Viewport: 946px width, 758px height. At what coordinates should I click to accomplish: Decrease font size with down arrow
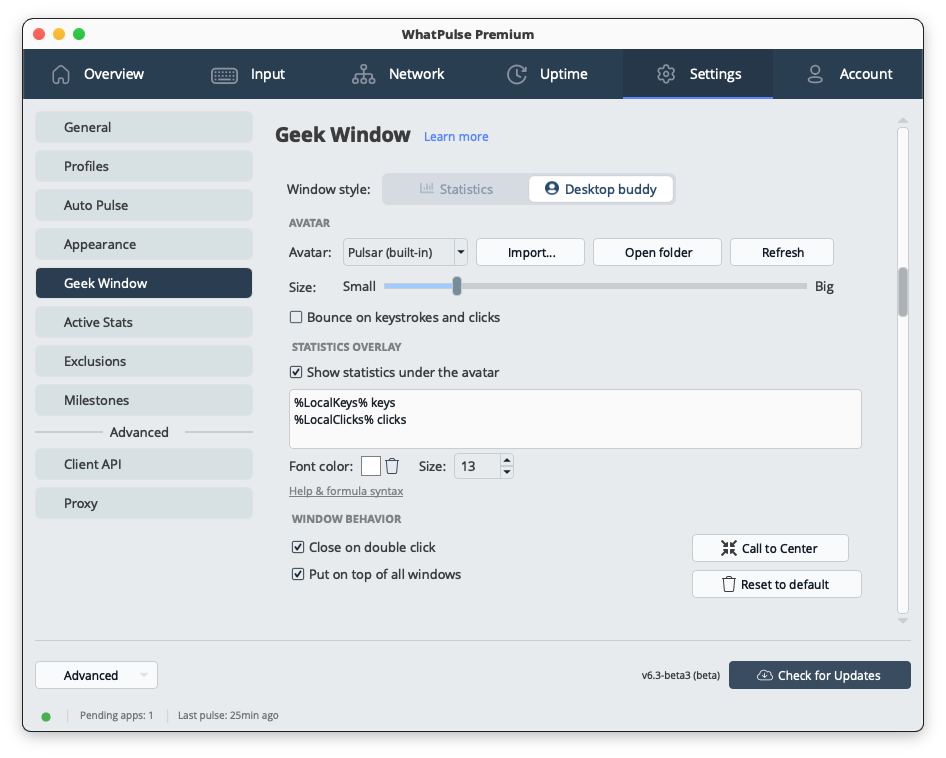tap(507, 472)
